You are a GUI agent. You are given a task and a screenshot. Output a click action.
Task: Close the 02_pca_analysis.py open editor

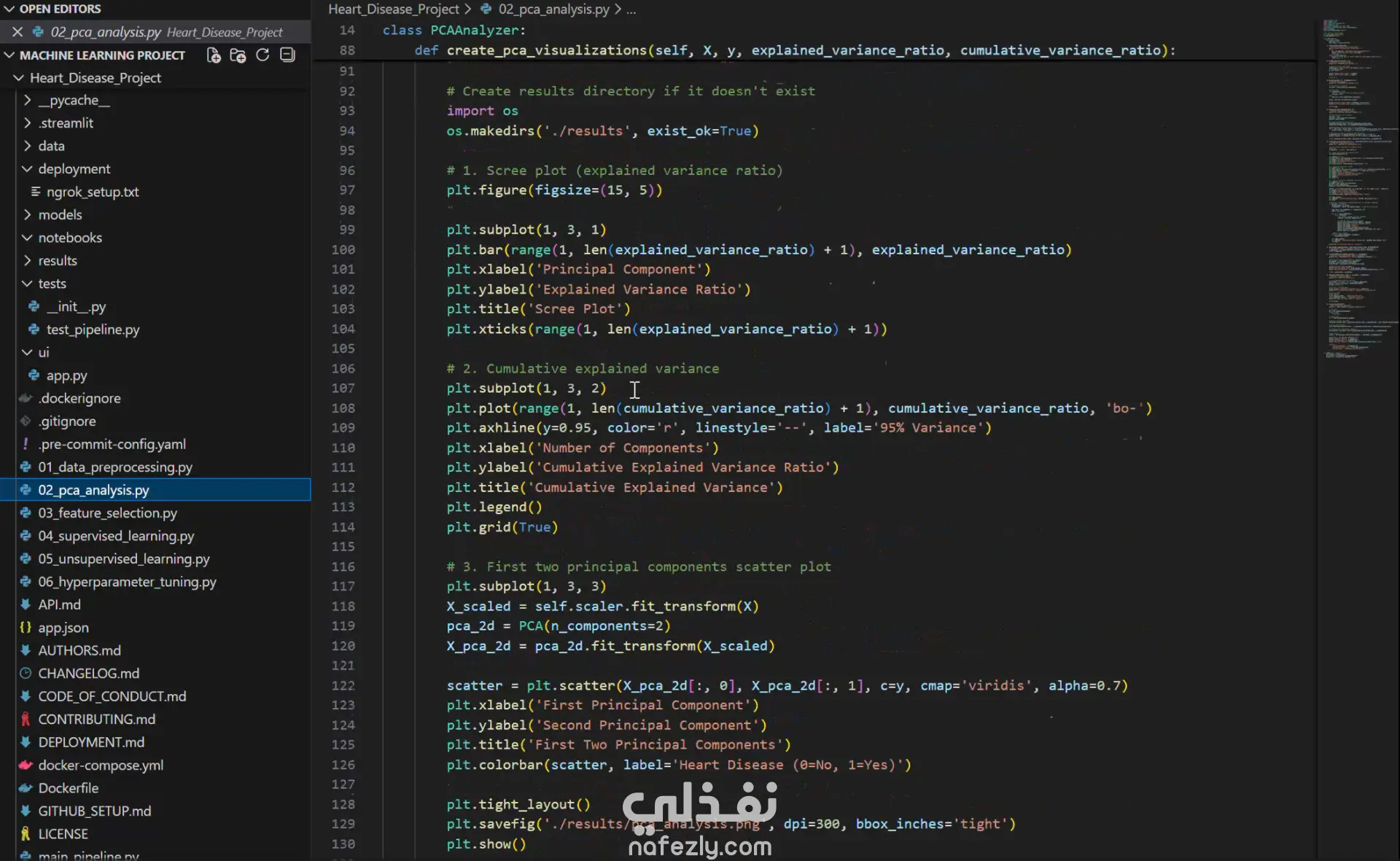click(17, 32)
